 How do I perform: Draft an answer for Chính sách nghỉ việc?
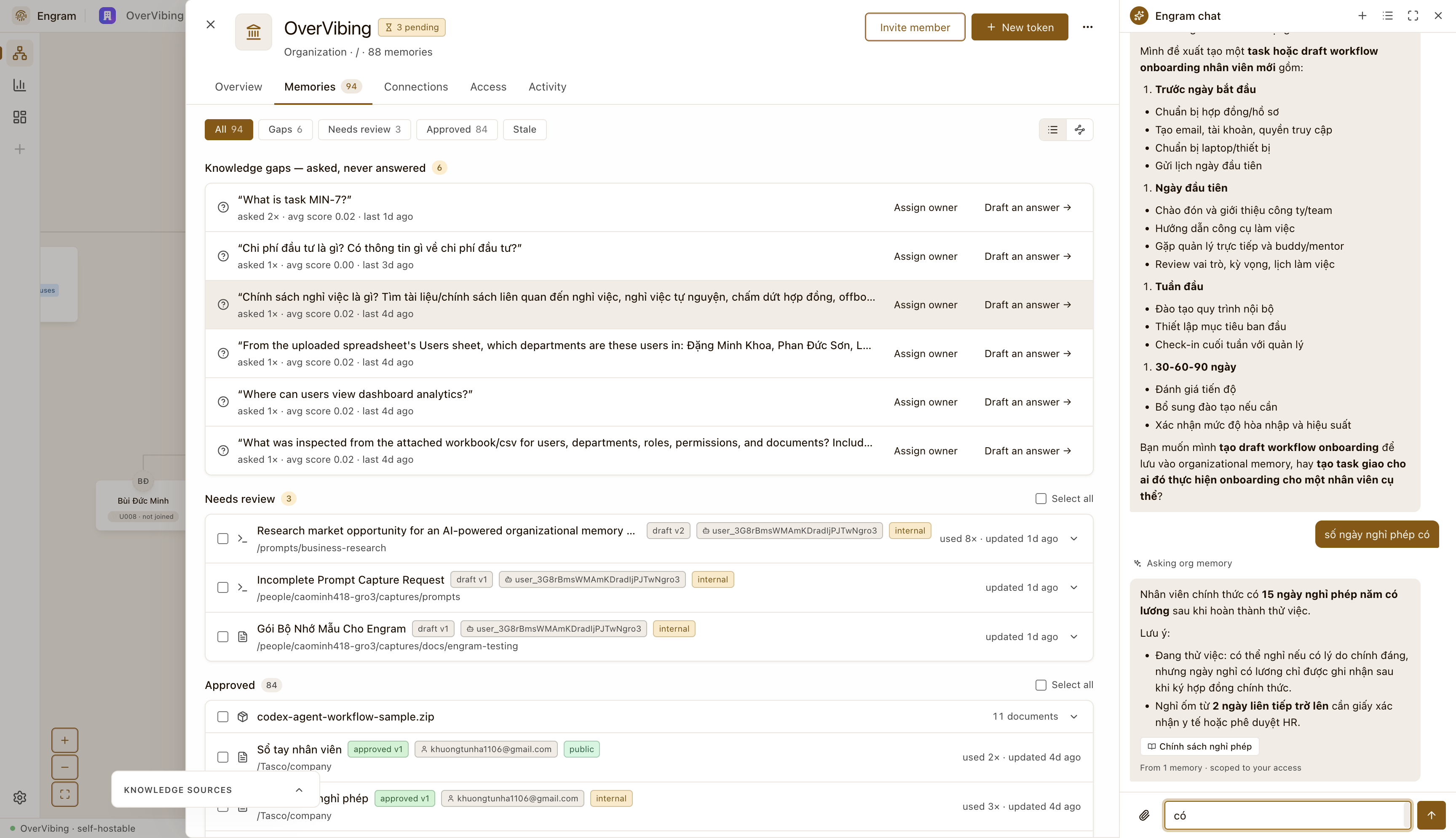click(1028, 305)
